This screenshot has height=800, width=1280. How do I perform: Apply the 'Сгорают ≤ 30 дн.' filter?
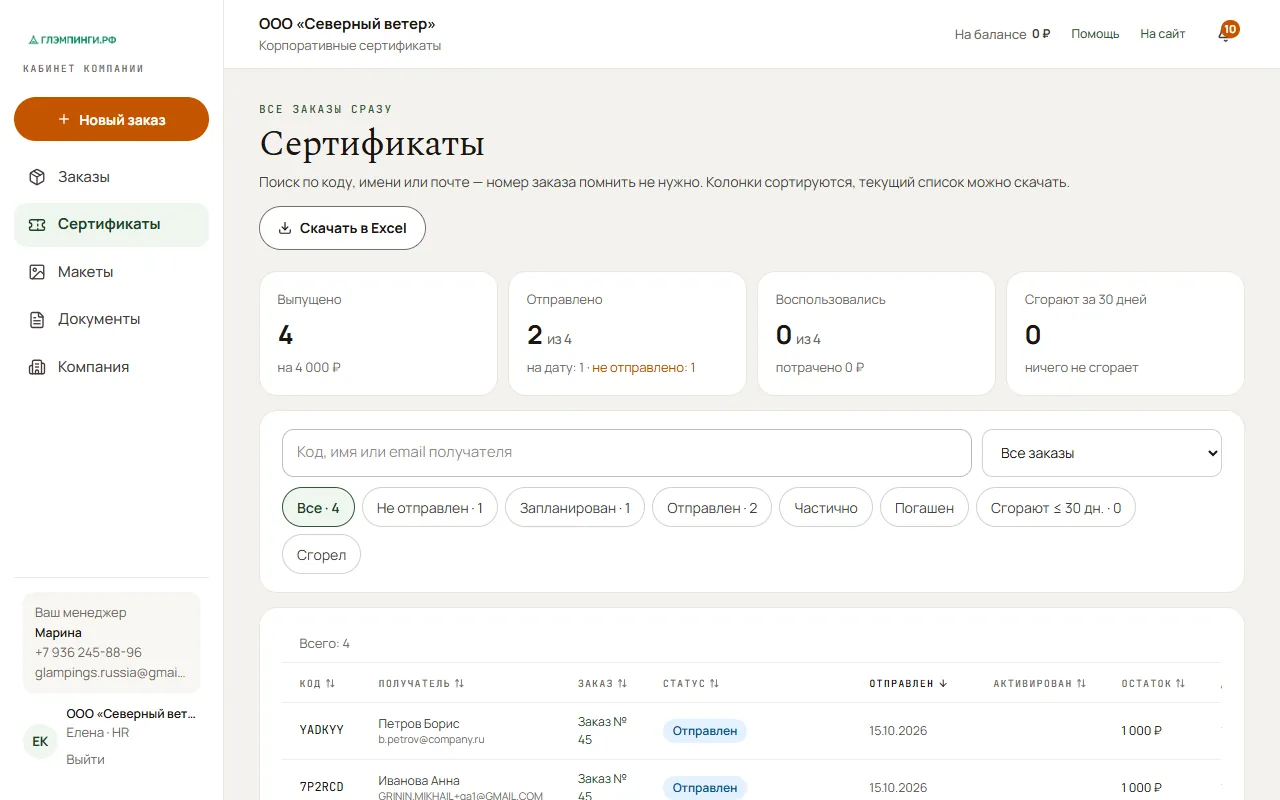[1056, 508]
